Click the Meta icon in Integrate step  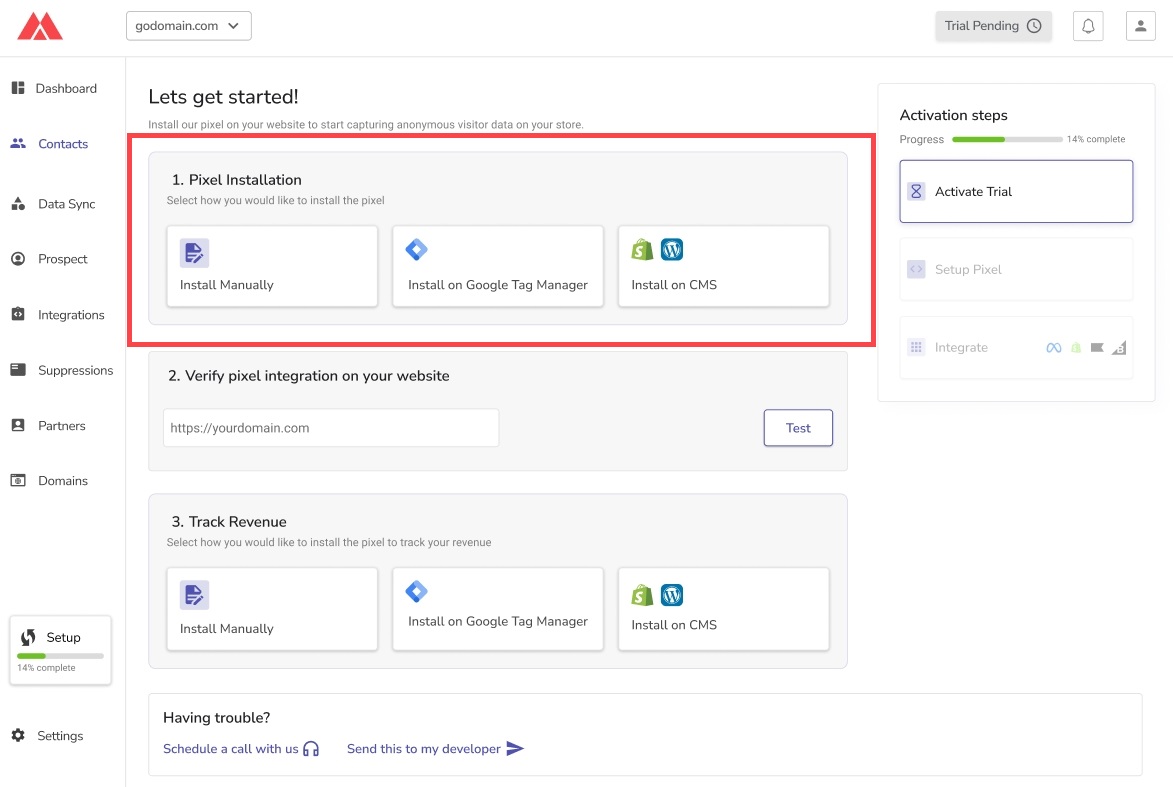[1053, 348]
